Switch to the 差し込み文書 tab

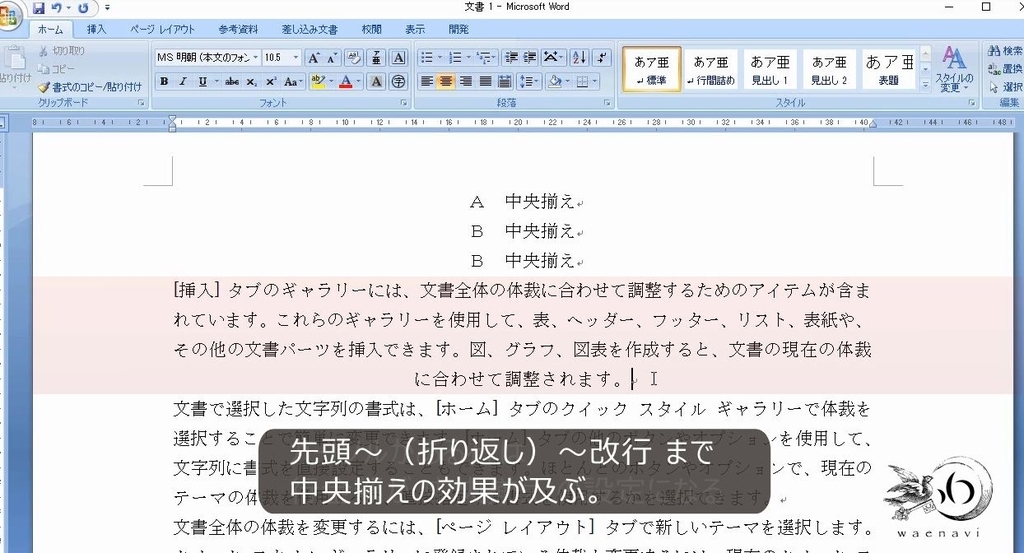tap(310, 29)
